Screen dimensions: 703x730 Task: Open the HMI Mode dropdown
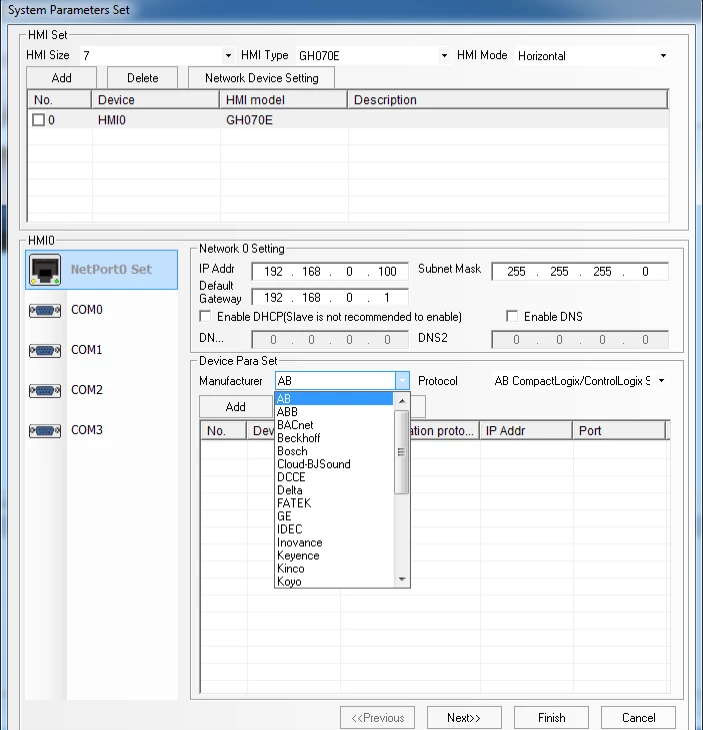[663, 56]
